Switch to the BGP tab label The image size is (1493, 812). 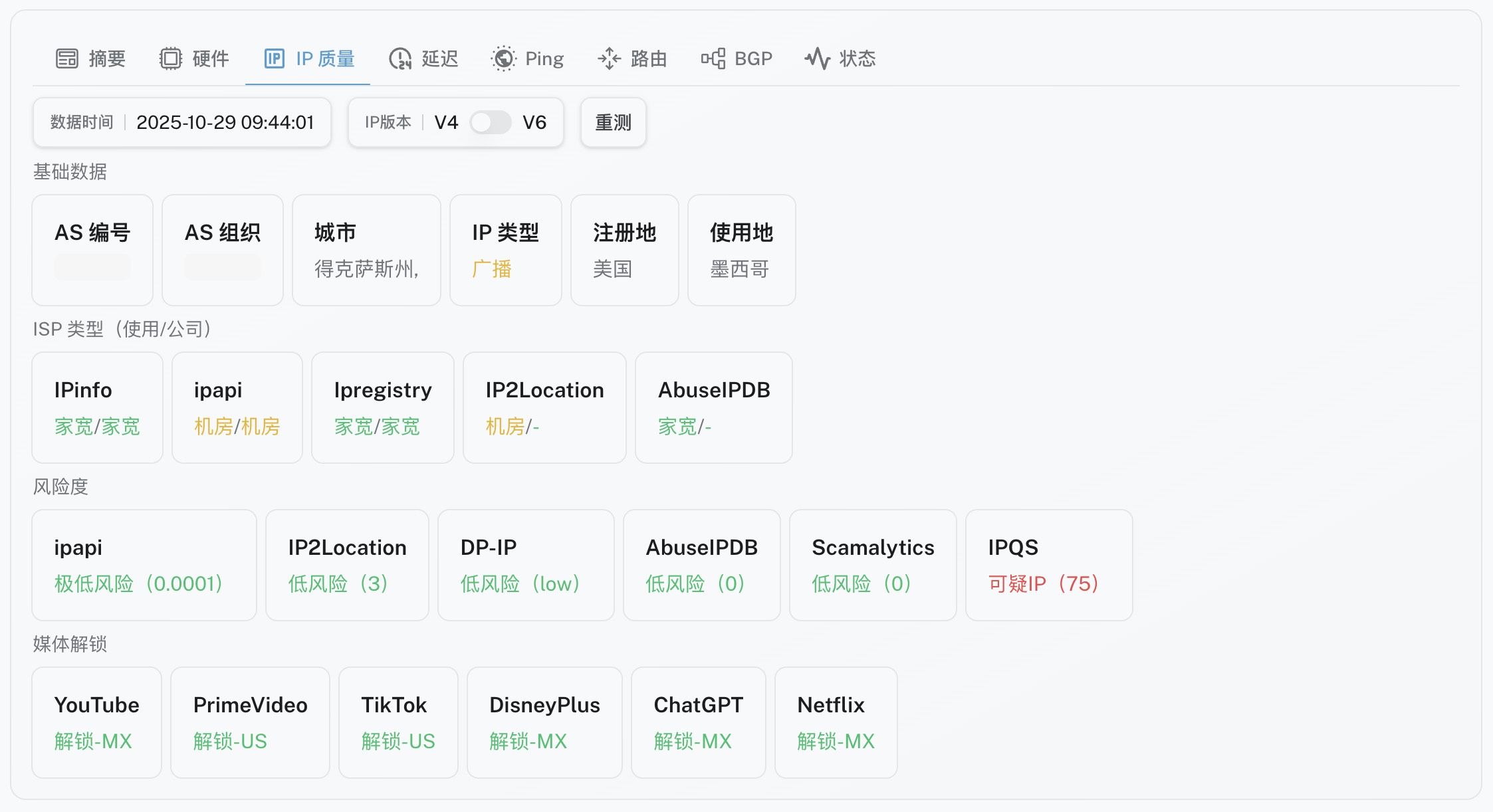[753, 58]
